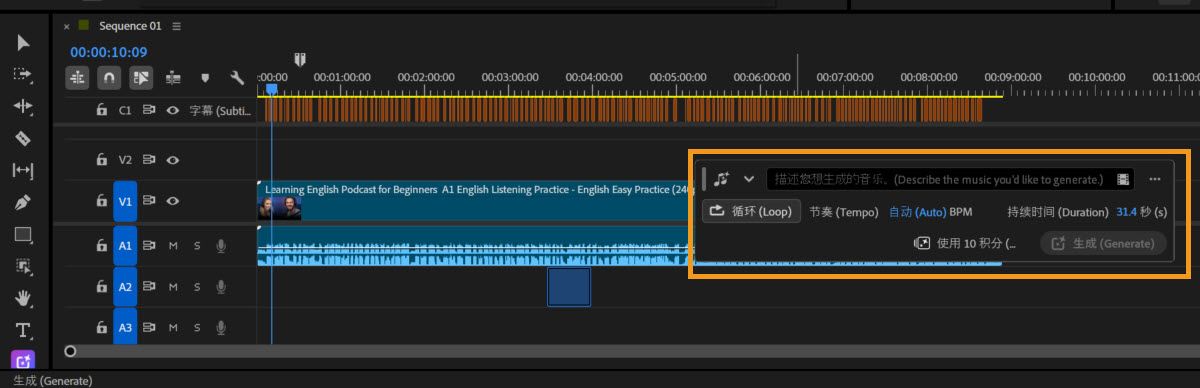This screenshot has width=1200, height=388.
Task: Lock the A3 track
Action: [x=102, y=327]
